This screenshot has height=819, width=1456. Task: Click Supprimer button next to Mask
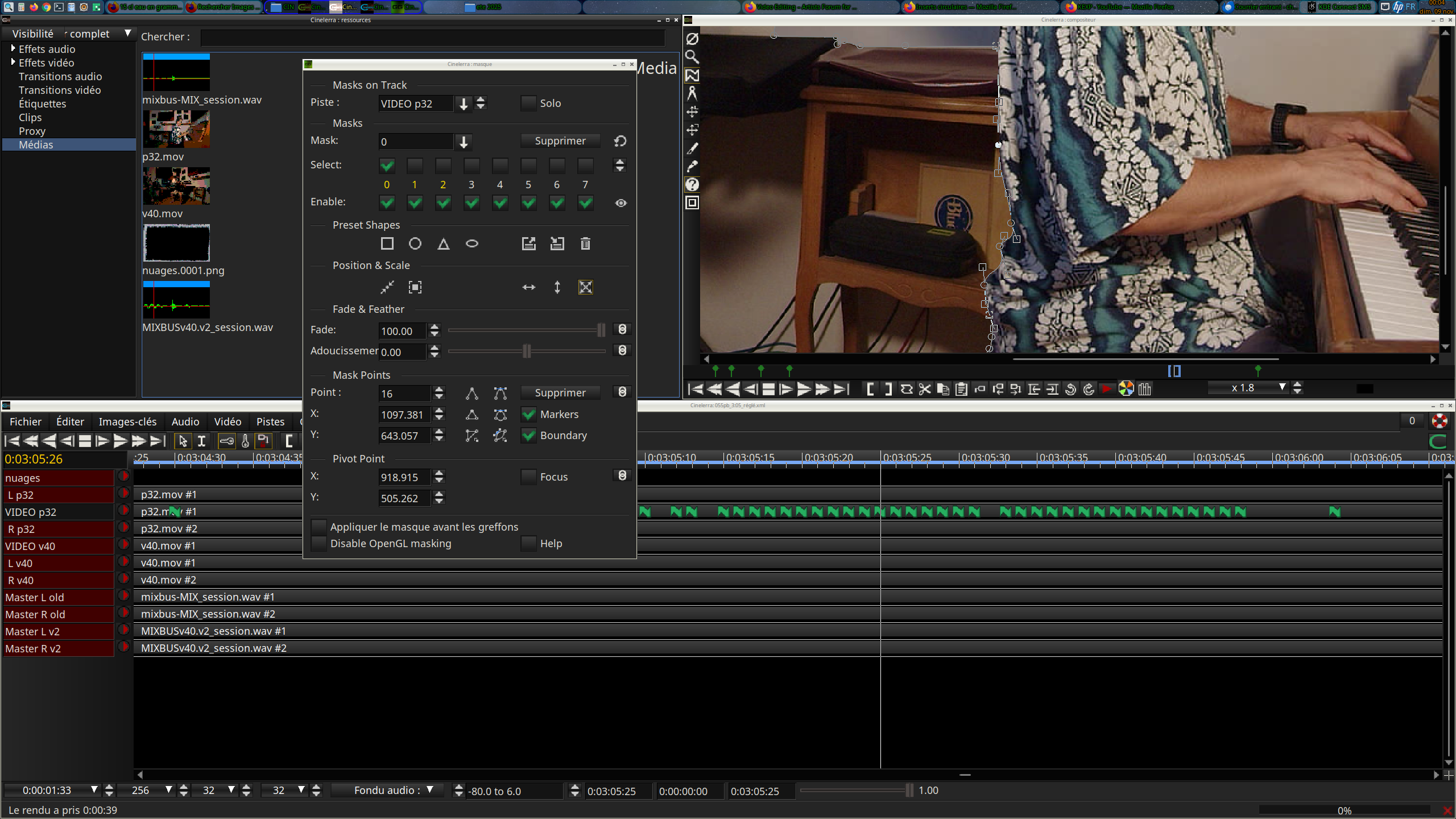click(x=560, y=141)
